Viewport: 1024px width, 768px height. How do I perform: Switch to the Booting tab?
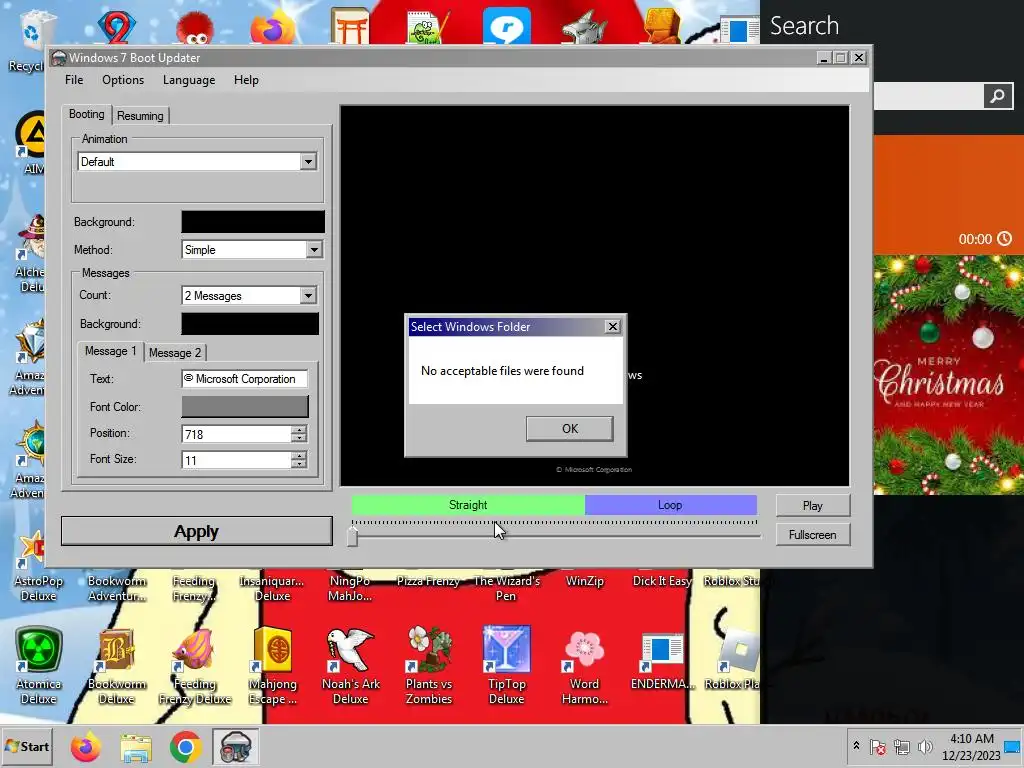click(86, 114)
